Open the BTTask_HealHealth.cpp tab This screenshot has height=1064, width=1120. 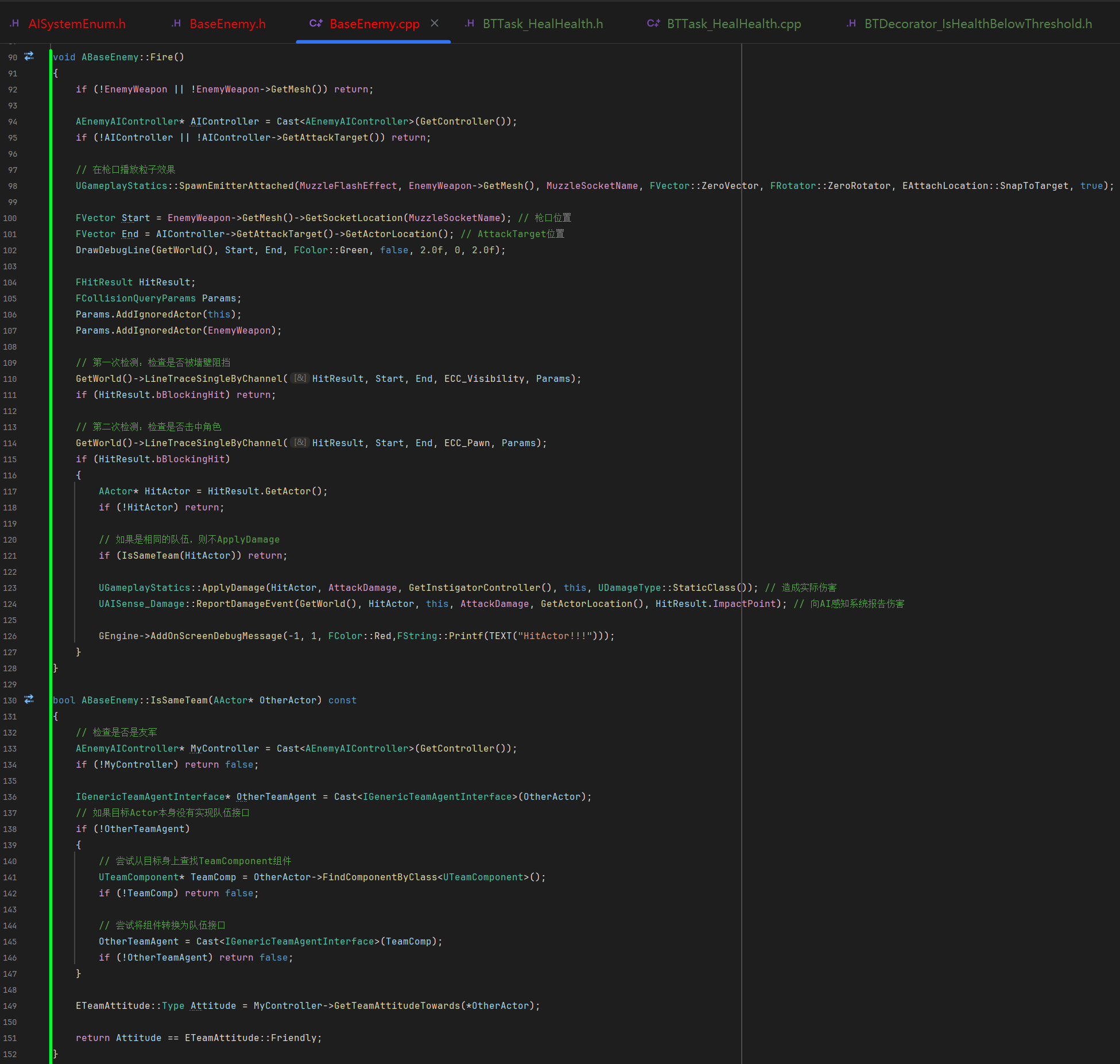[734, 24]
